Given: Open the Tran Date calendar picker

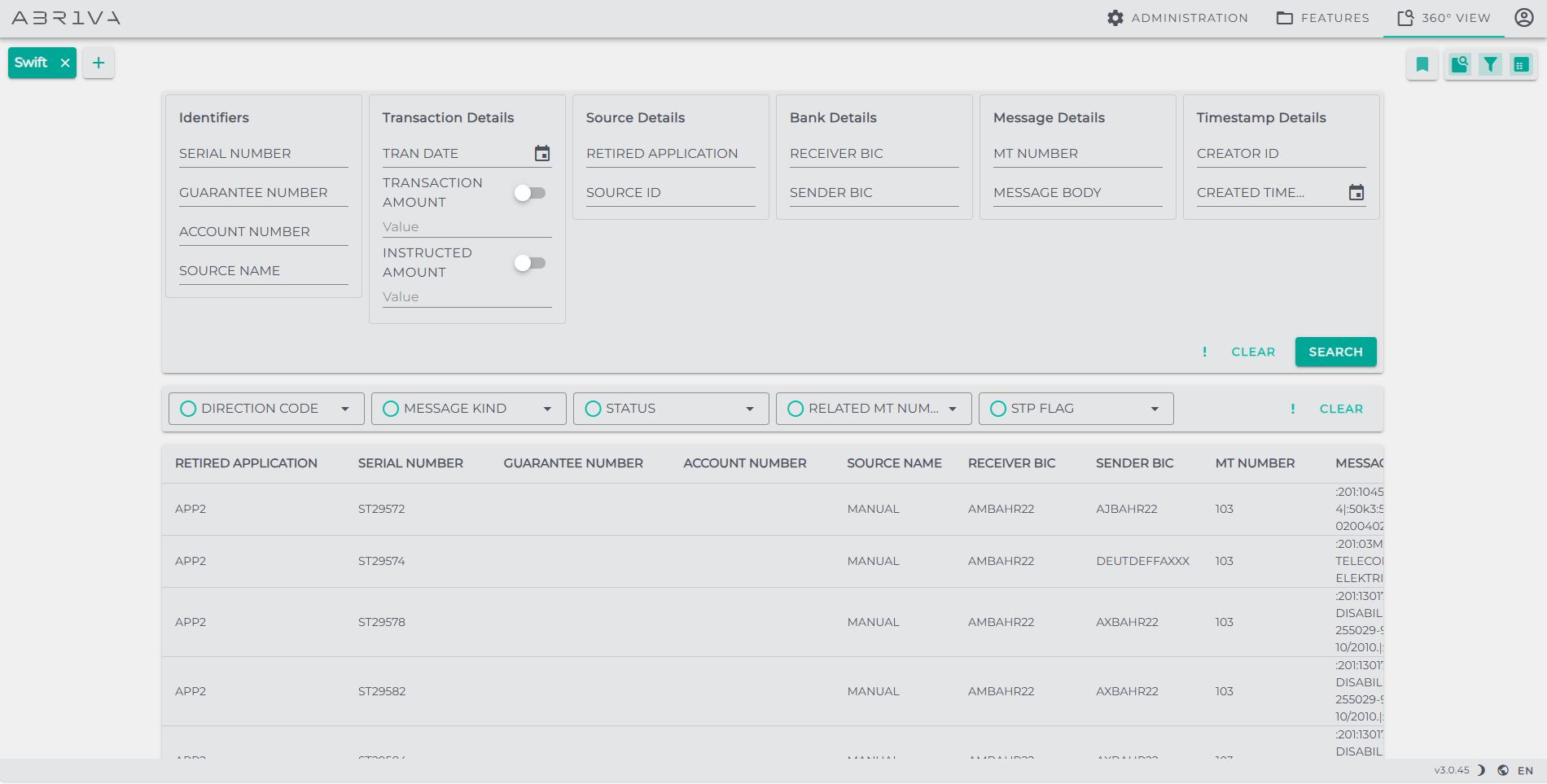Looking at the screenshot, I should [x=541, y=154].
